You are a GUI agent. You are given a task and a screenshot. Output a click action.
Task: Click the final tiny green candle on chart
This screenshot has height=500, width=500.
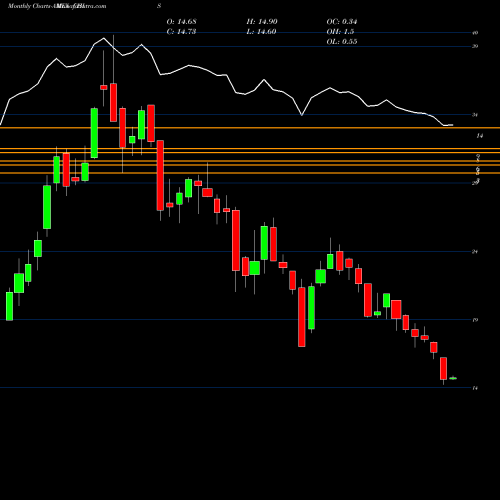[453, 378]
